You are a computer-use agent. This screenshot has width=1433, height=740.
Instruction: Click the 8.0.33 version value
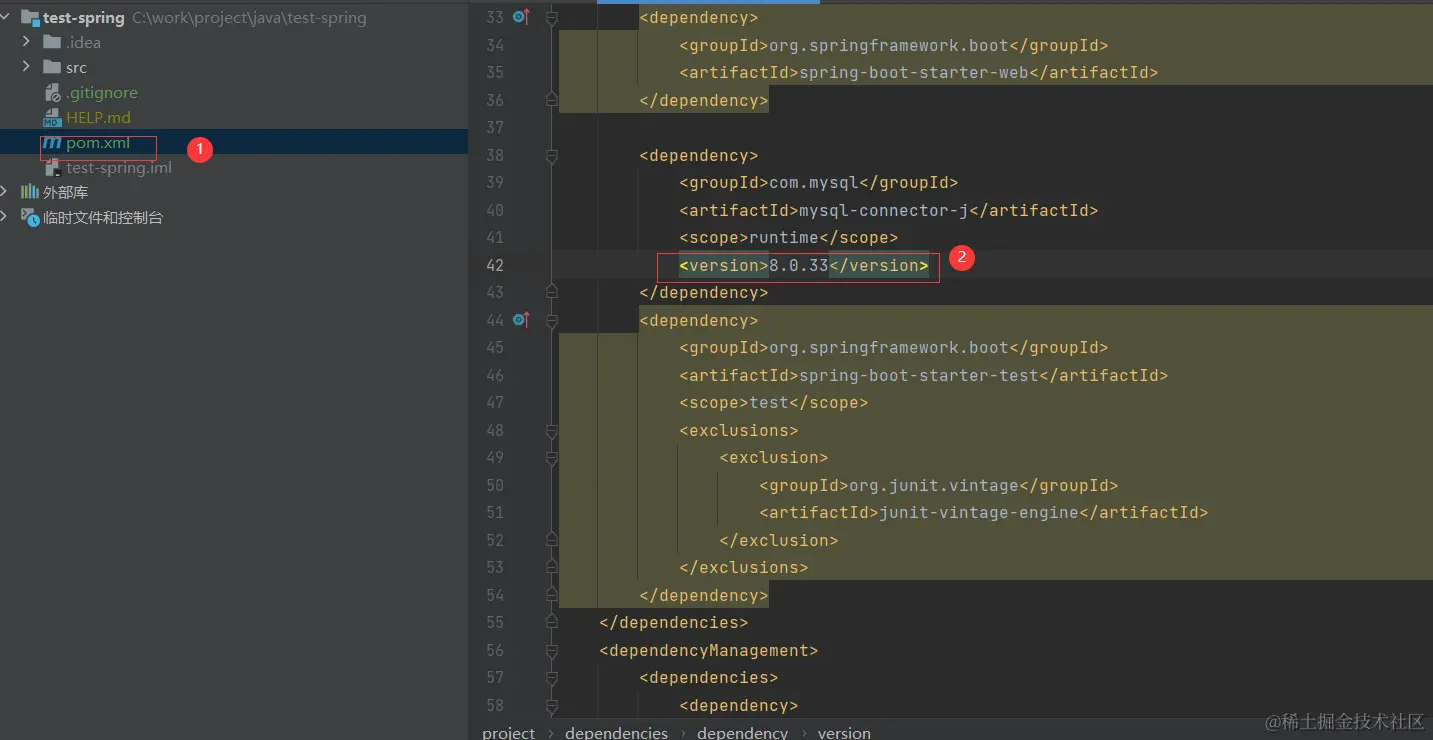[799, 265]
